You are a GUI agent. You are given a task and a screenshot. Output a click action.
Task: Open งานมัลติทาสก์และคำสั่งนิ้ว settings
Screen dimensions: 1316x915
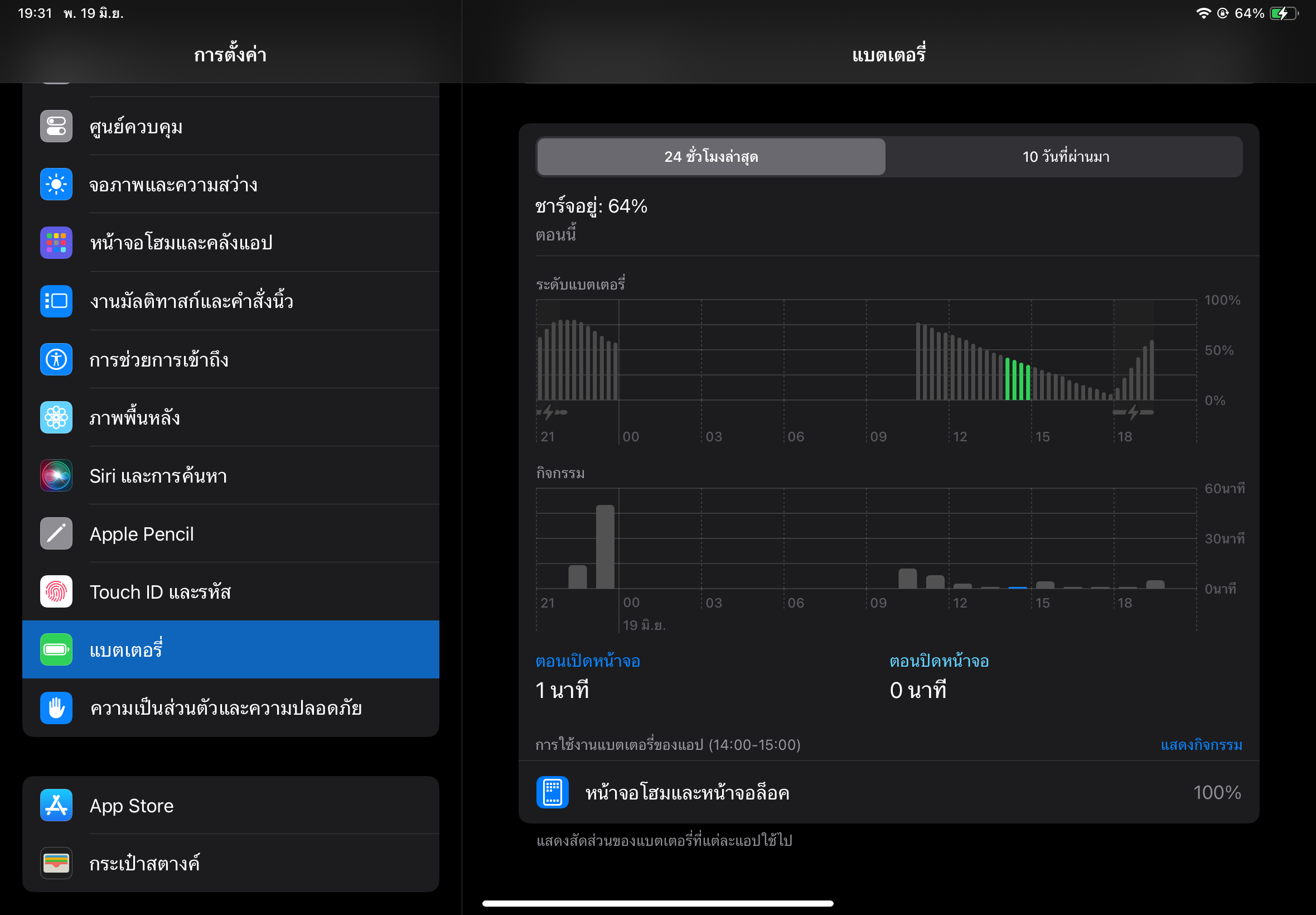click(231, 301)
